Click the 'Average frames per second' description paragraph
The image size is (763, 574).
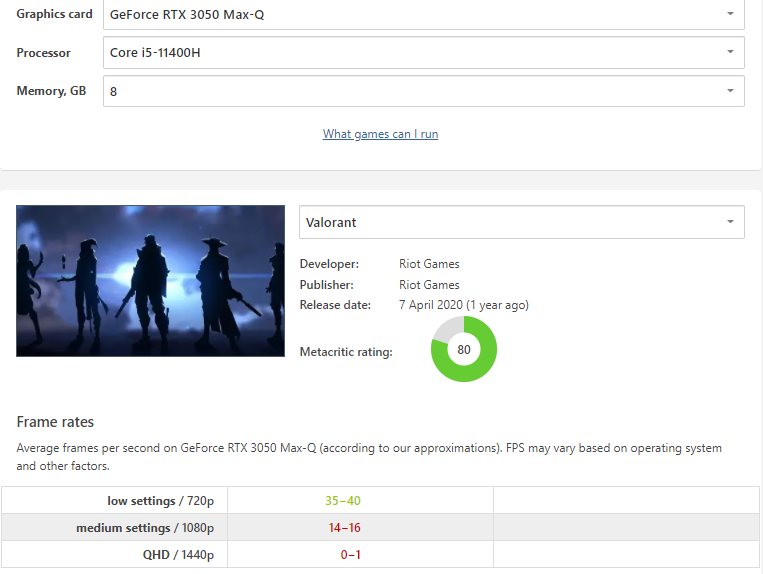[369, 457]
